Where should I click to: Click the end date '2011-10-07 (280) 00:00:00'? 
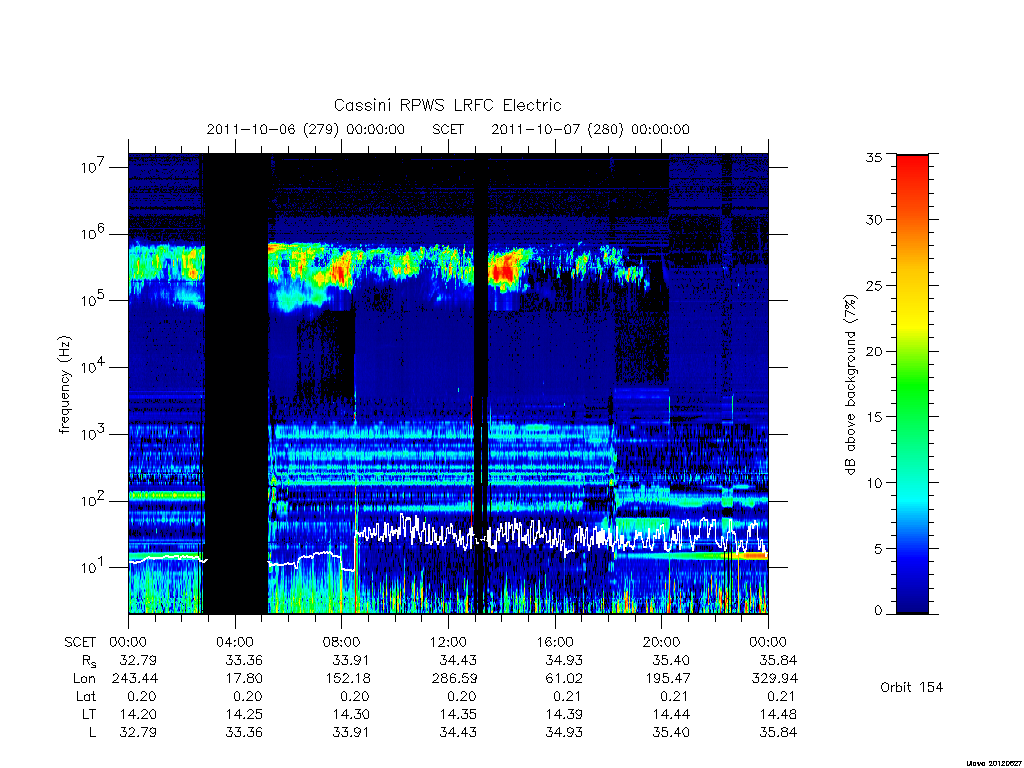590,129
